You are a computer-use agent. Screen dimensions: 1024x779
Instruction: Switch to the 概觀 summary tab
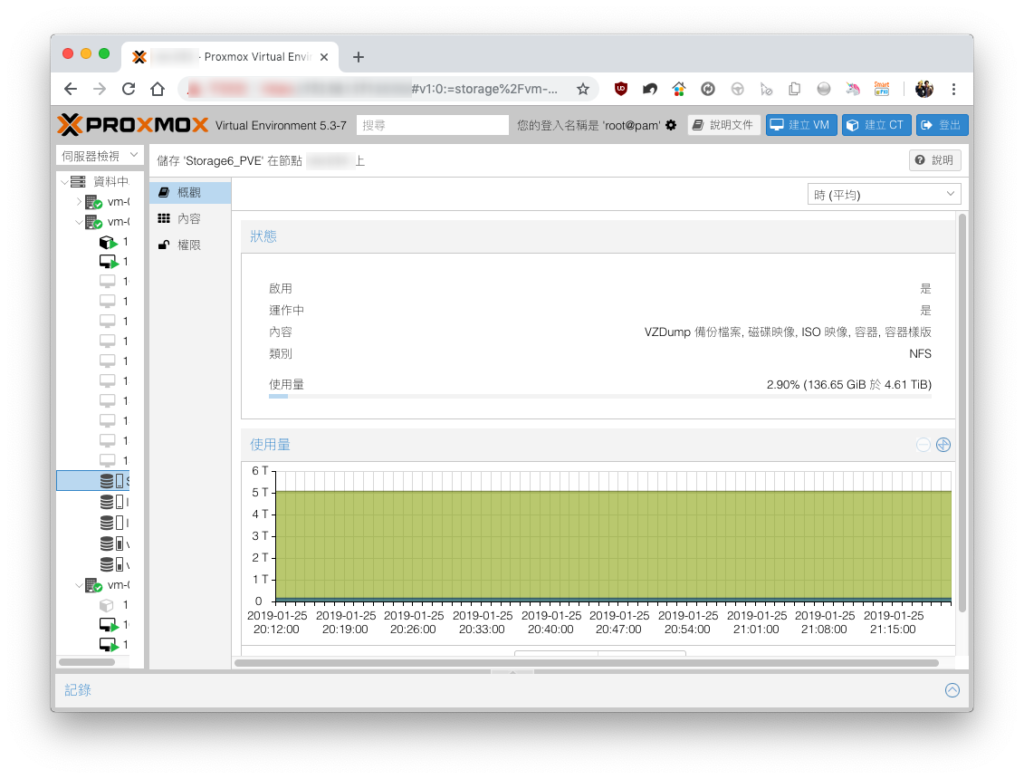coord(191,193)
